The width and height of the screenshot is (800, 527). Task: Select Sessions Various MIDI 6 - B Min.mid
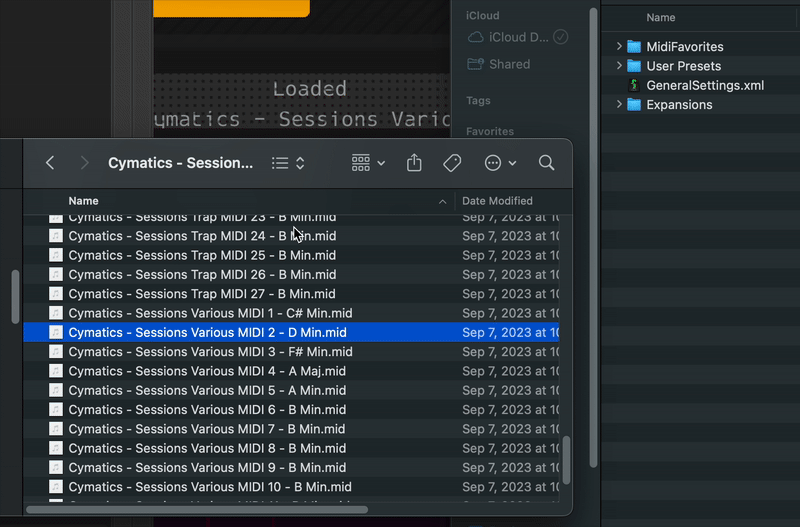[291, 410]
